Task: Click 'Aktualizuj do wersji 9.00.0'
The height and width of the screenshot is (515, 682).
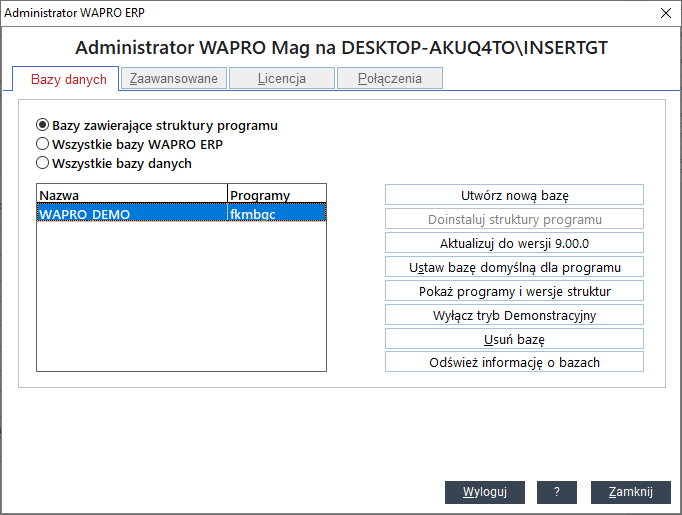Action: coord(514,243)
